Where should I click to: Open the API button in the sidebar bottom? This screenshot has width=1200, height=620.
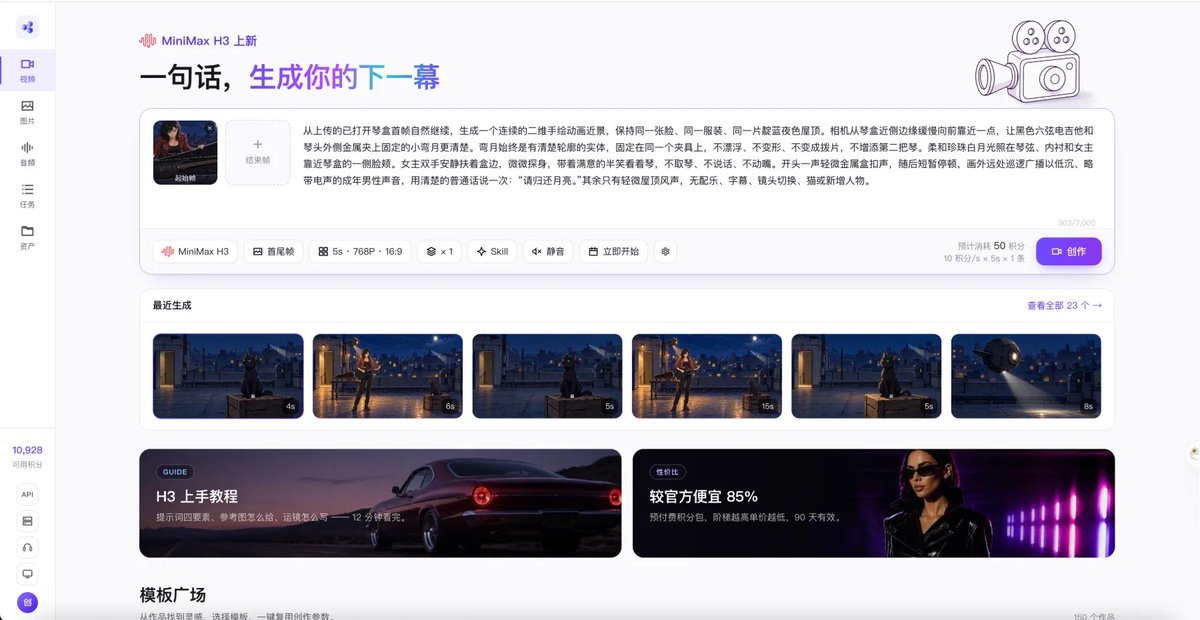click(x=27, y=494)
